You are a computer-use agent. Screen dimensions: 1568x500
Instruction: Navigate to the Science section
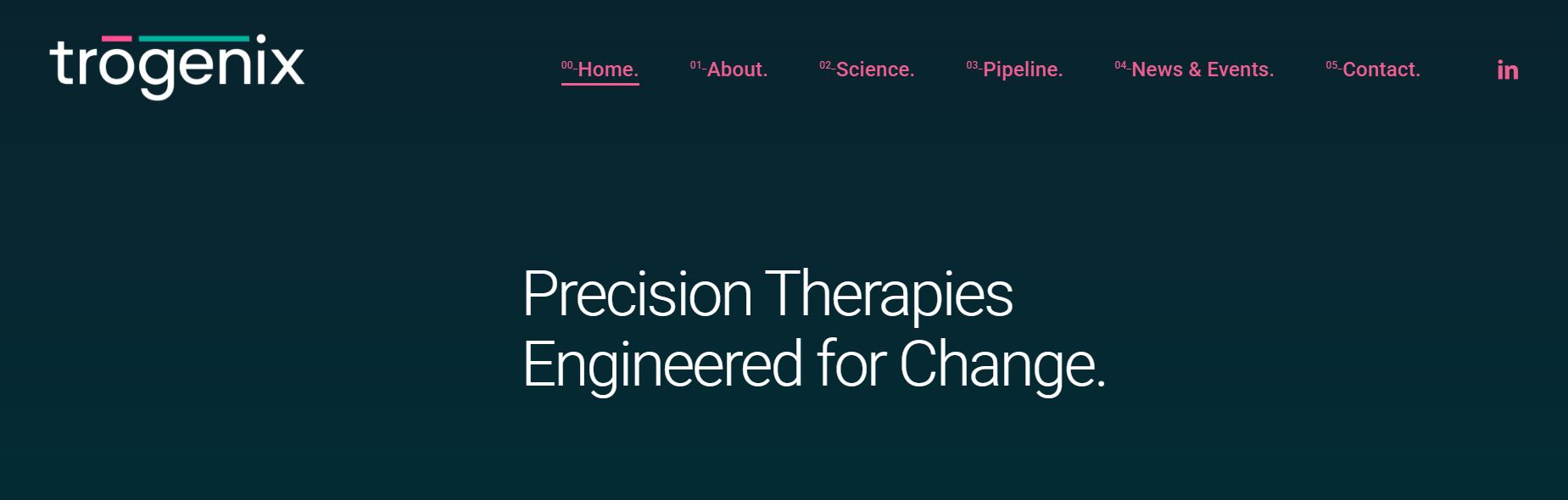click(x=875, y=69)
